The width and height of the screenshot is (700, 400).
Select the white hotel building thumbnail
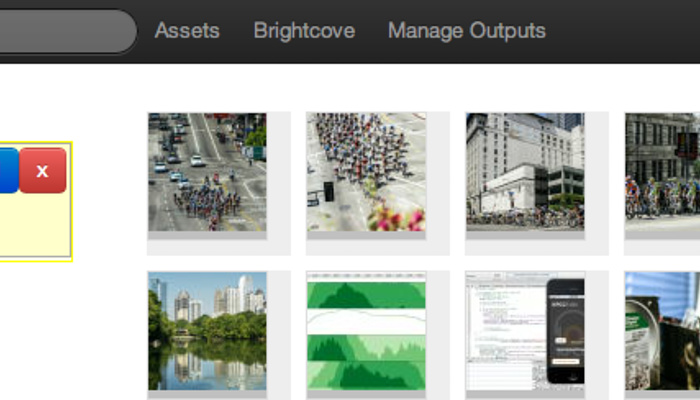click(x=525, y=172)
